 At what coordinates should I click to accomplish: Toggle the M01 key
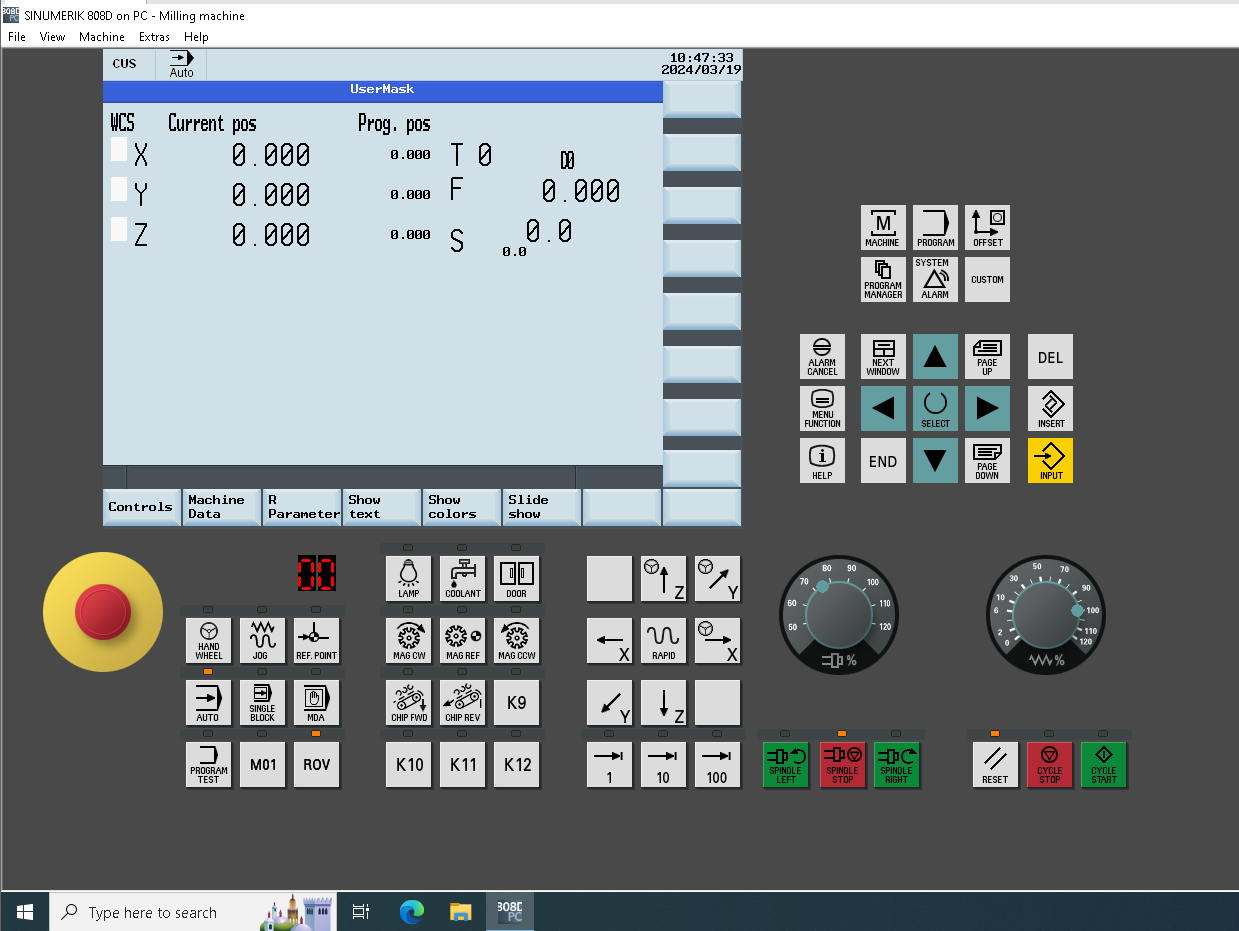(262, 765)
